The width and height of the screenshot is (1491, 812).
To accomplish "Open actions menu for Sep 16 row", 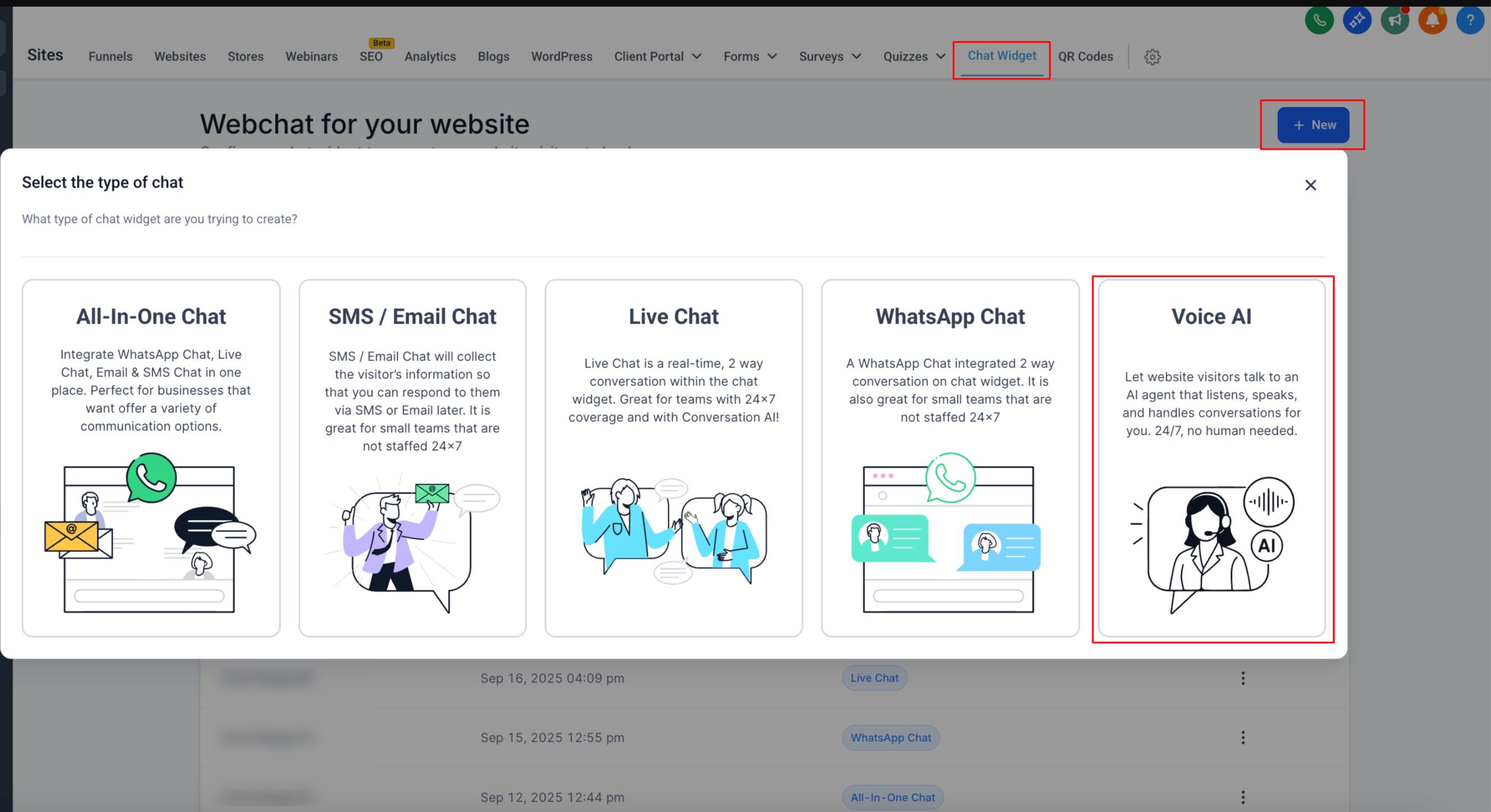I will 1243,678.
